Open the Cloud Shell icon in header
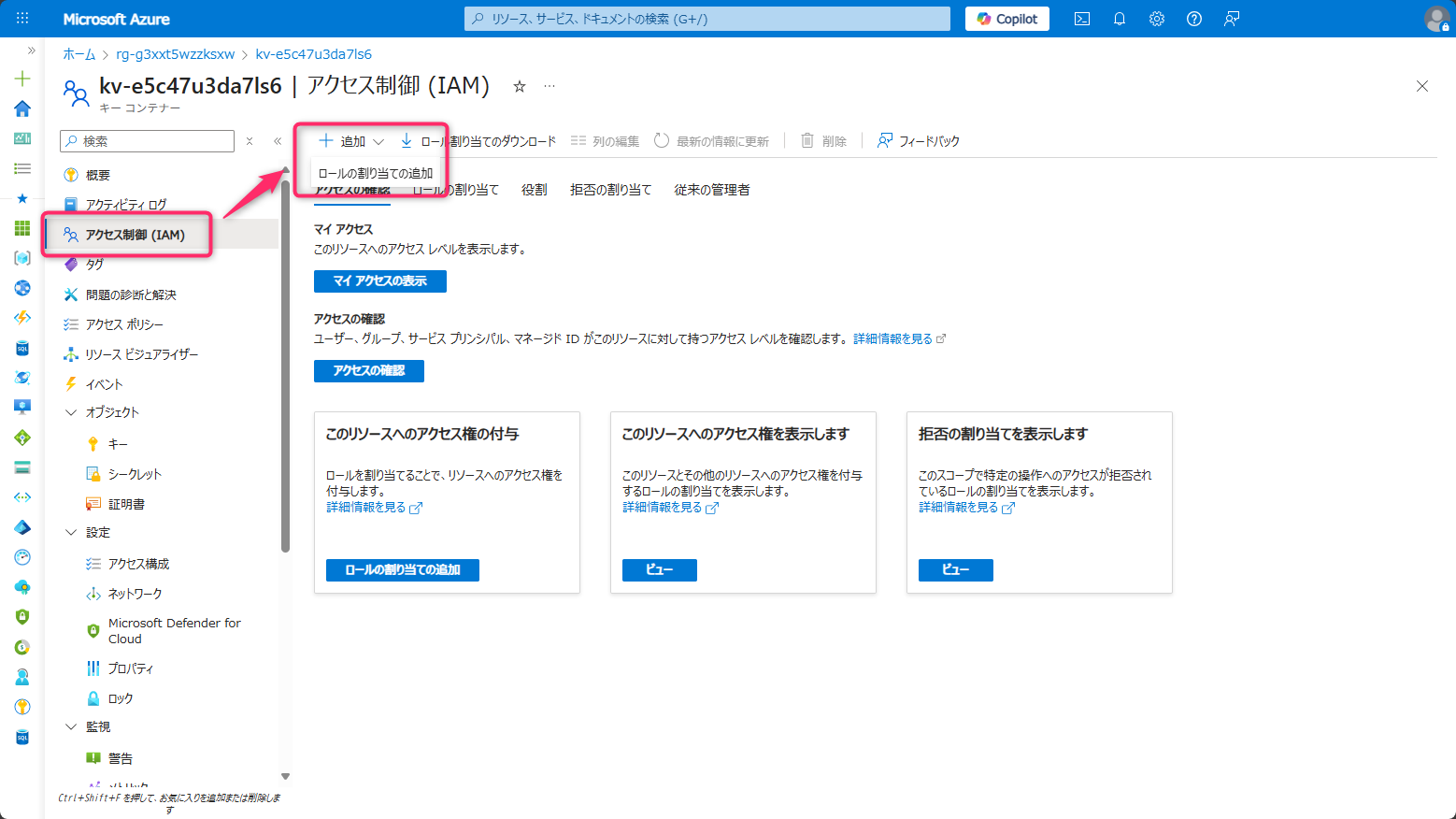 click(x=1082, y=19)
